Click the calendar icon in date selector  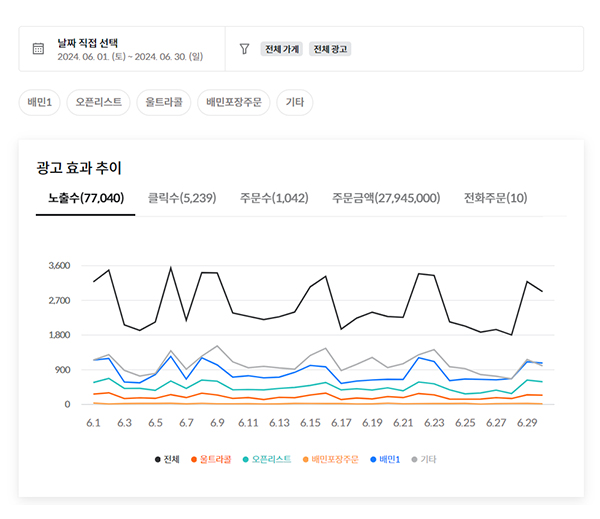(x=38, y=49)
